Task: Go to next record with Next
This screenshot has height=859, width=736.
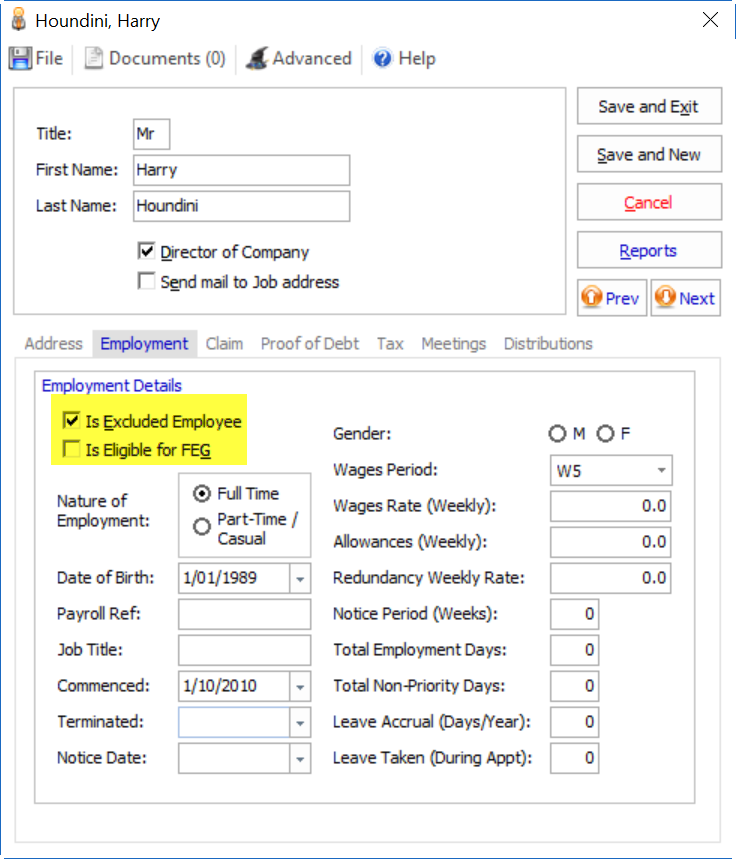Action: tap(686, 298)
